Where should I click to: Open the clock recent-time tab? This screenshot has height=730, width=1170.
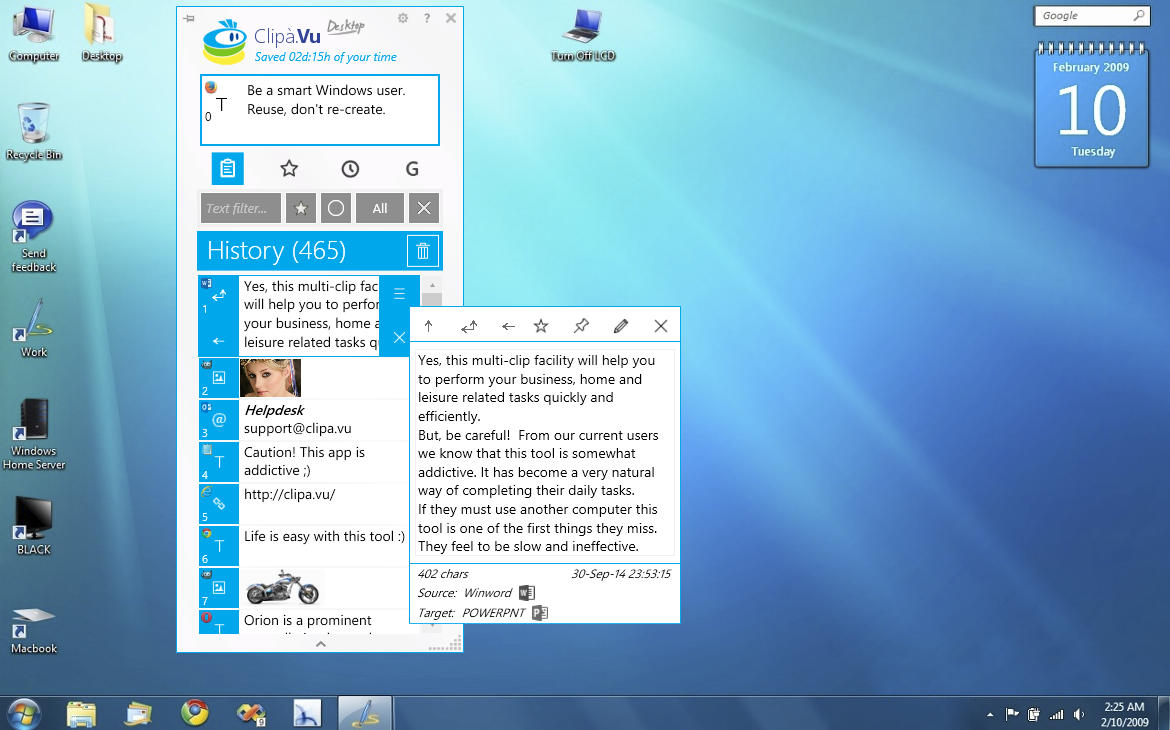pos(350,169)
